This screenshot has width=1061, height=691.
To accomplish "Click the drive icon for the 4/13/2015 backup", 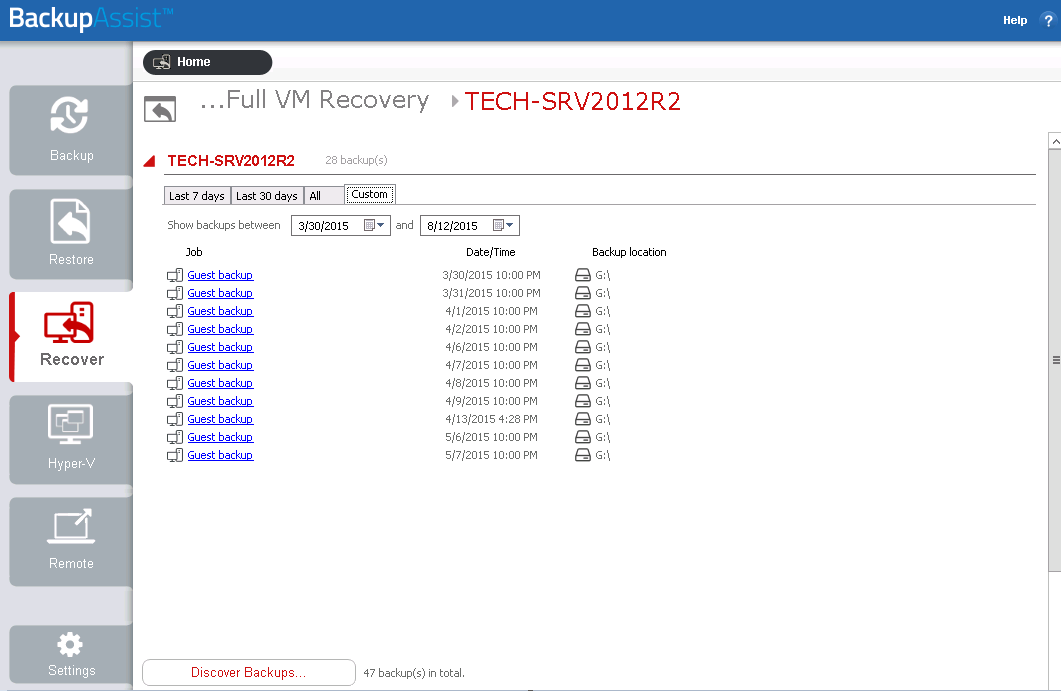I will pos(583,420).
